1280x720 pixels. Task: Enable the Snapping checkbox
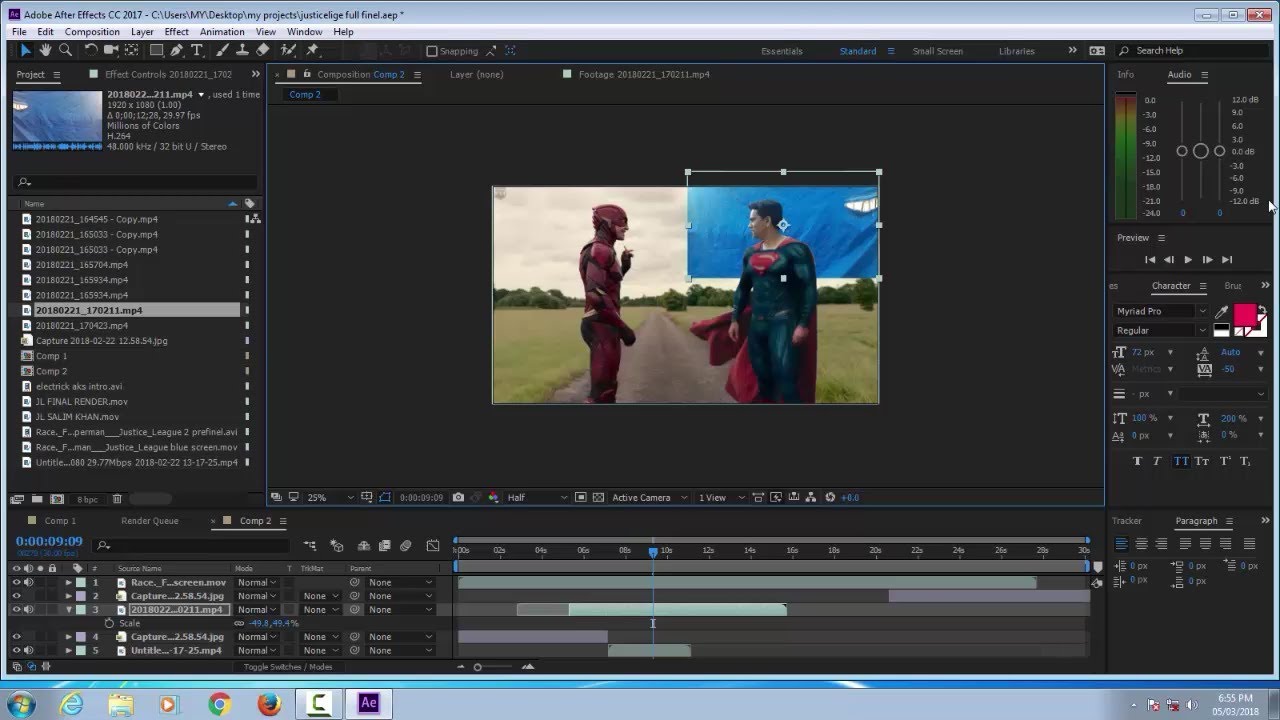(432, 51)
